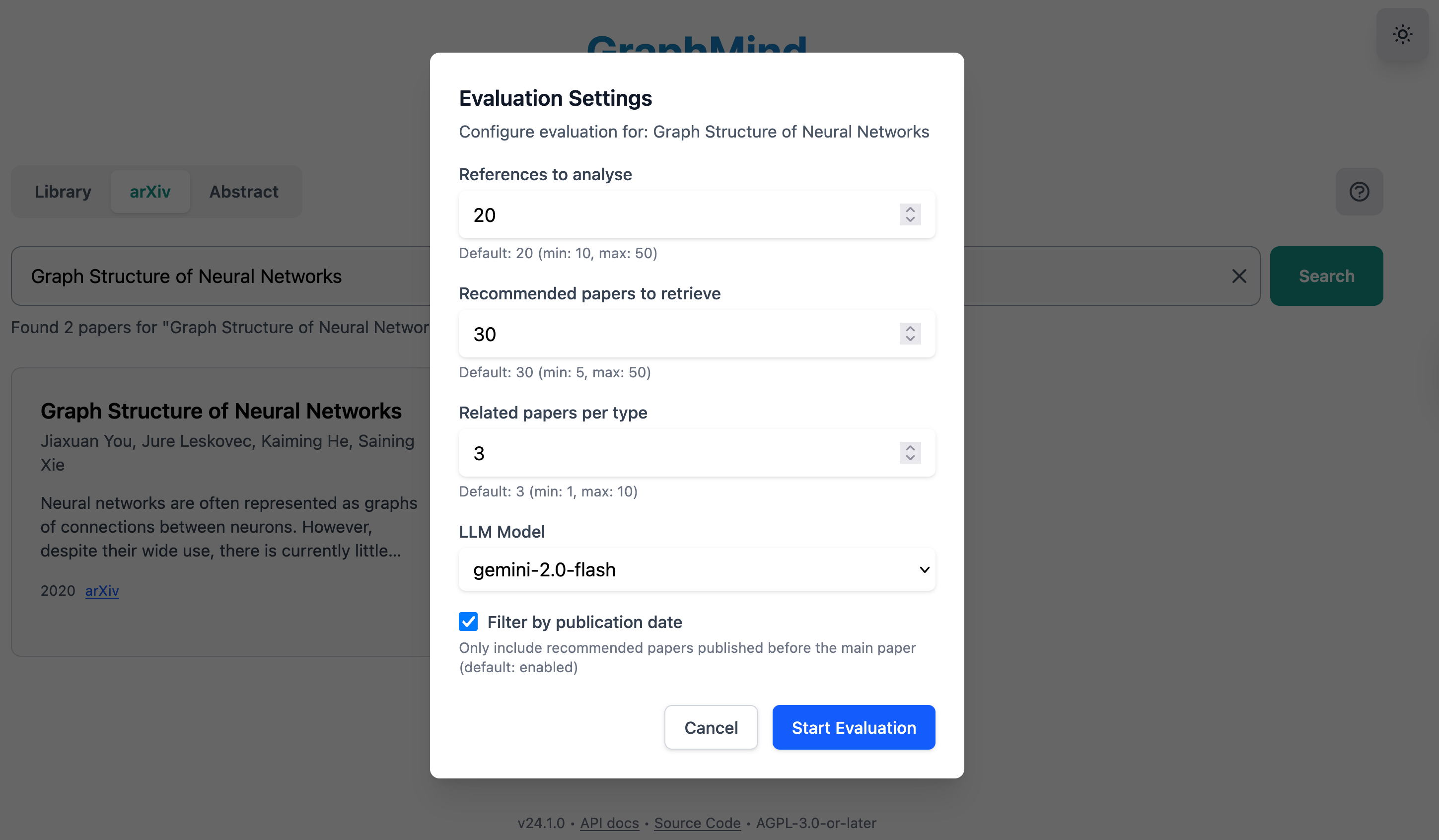The width and height of the screenshot is (1439, 840).
Task: Switch to the Library tab
Action: pos(63,191)
